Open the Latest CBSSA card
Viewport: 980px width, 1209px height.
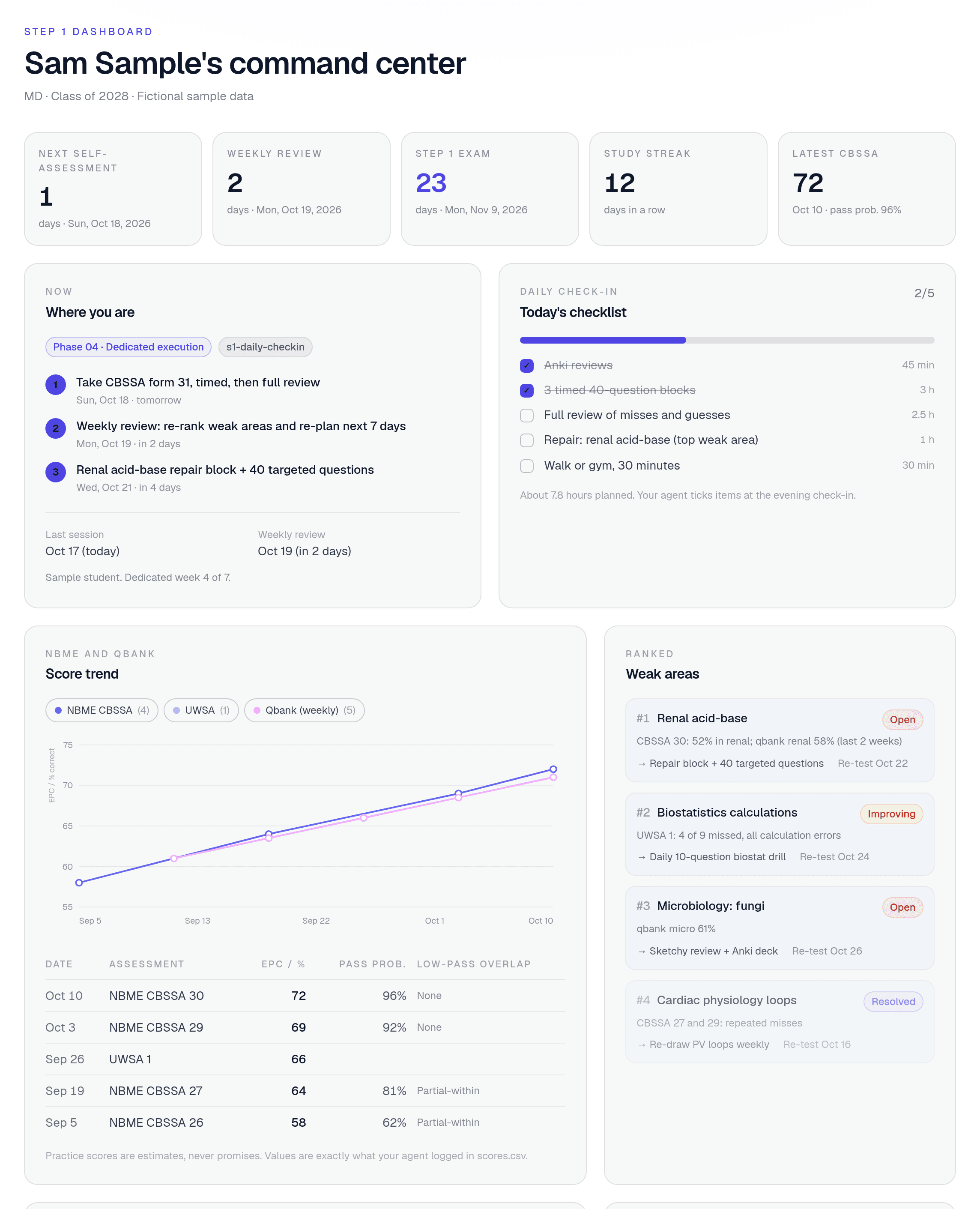point(866,189)
